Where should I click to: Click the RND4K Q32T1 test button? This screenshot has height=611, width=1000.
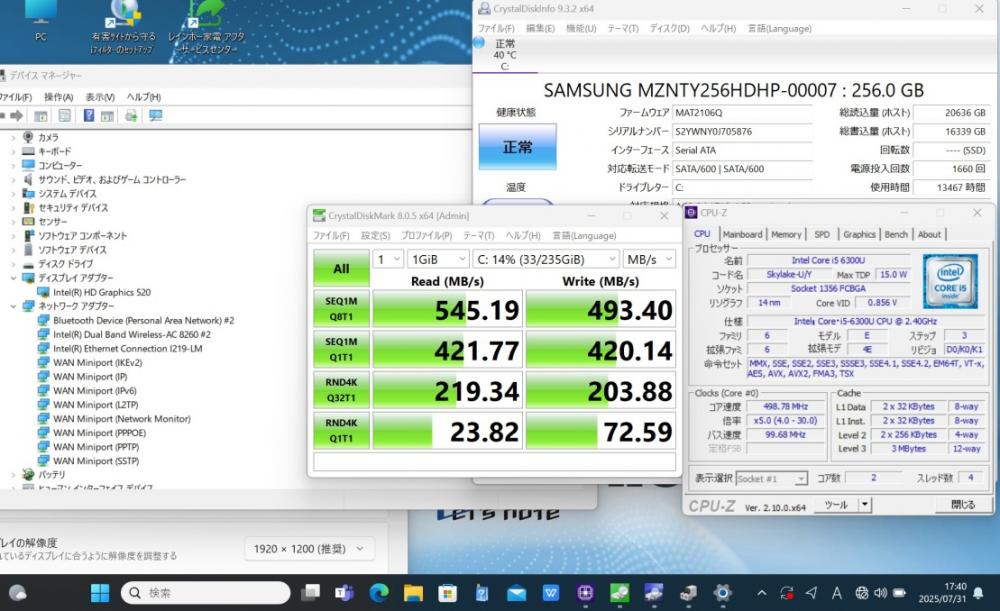point(341,390)
